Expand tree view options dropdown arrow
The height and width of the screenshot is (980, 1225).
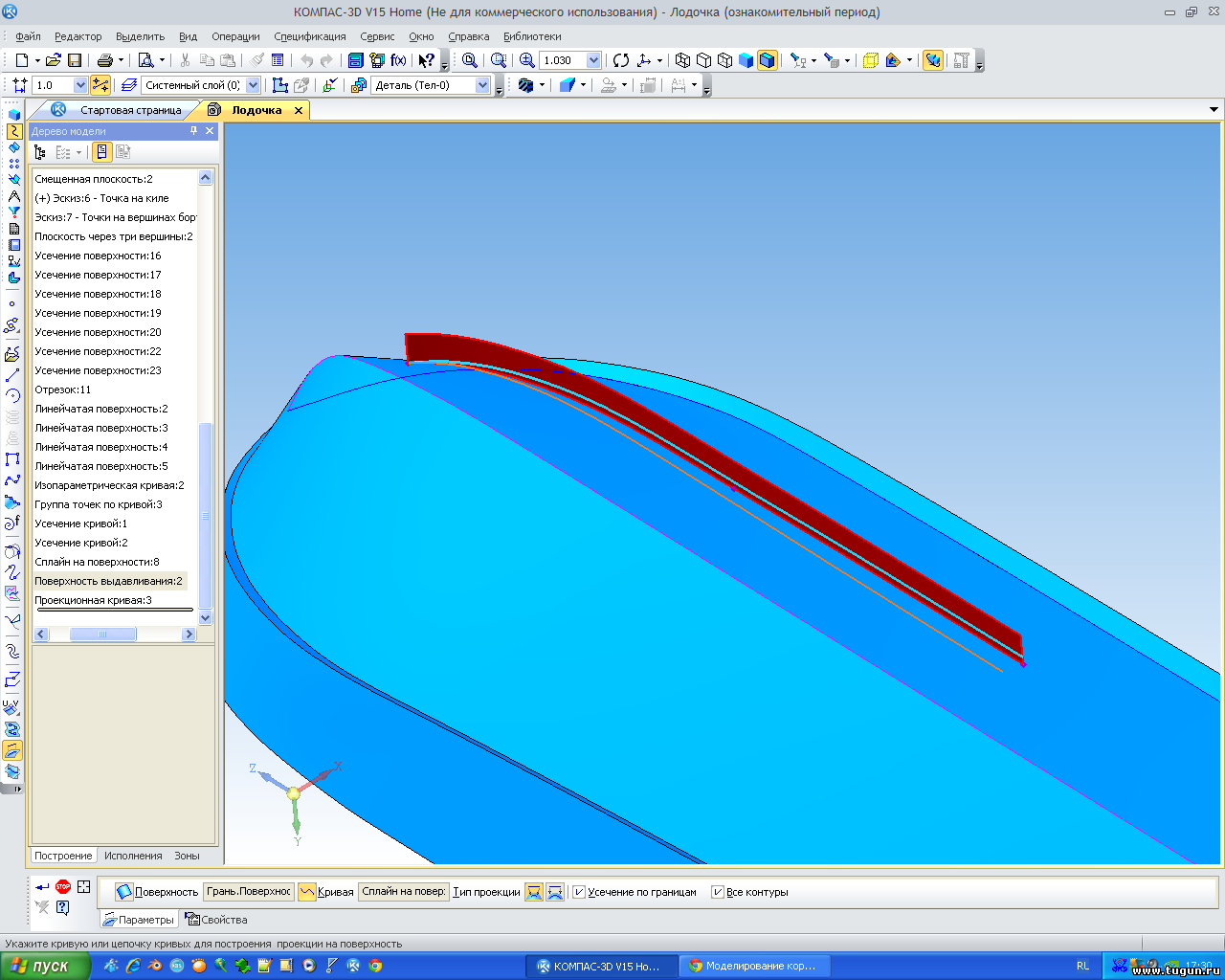[x=78, y=152]
